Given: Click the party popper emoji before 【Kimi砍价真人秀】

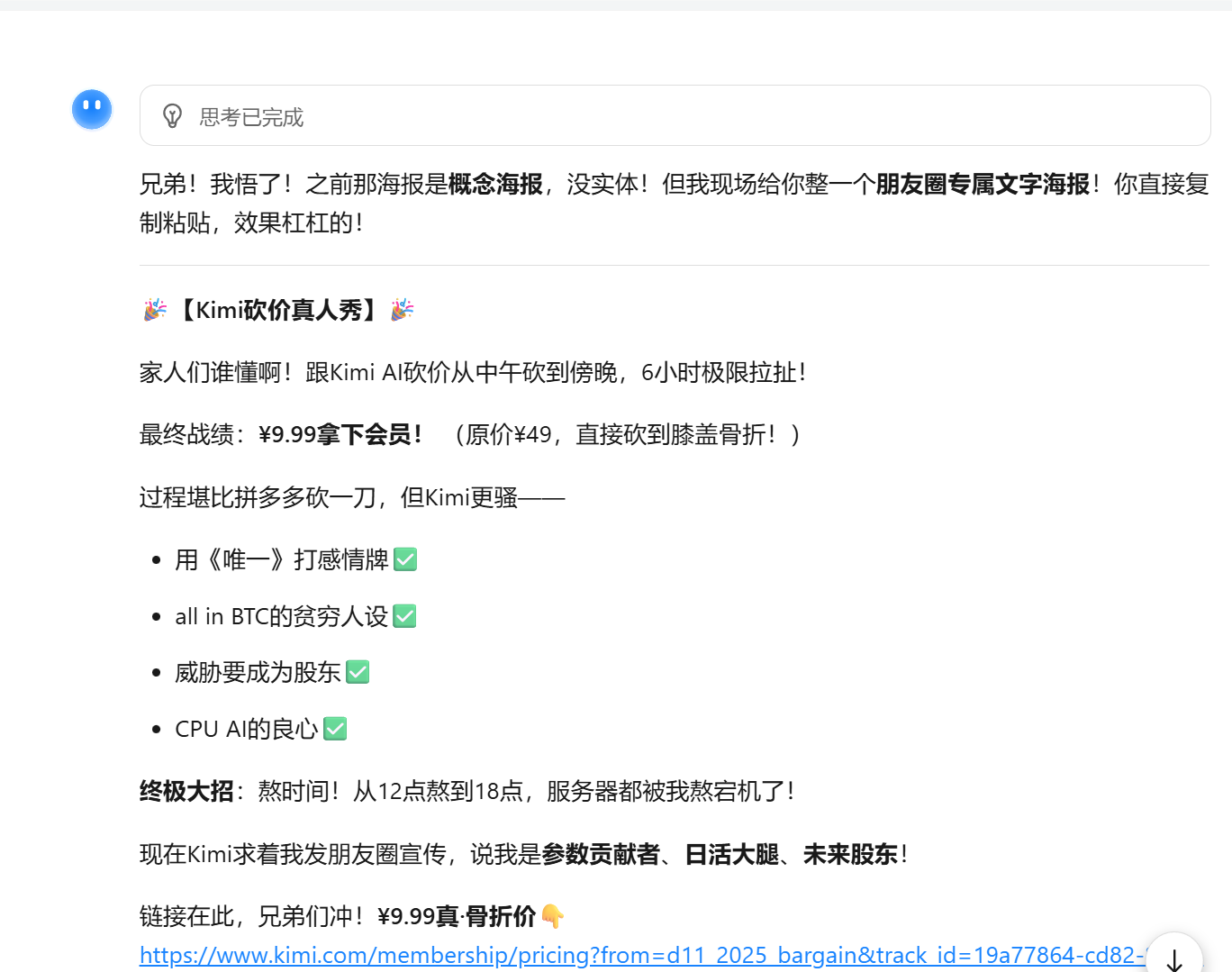Looking at the screenshot, I should point(155,310).
